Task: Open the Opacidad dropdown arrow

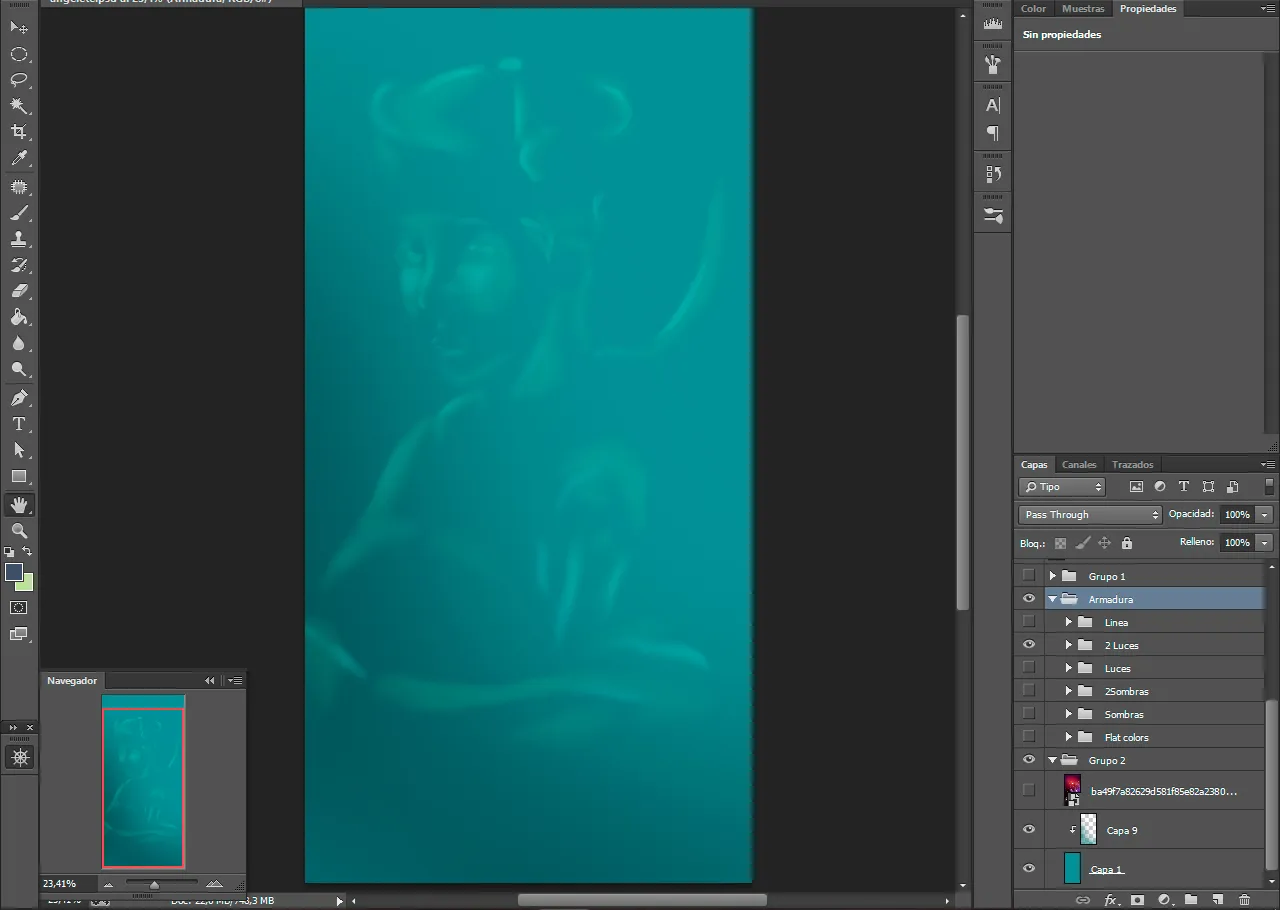Action: (x=1264, y=515)
